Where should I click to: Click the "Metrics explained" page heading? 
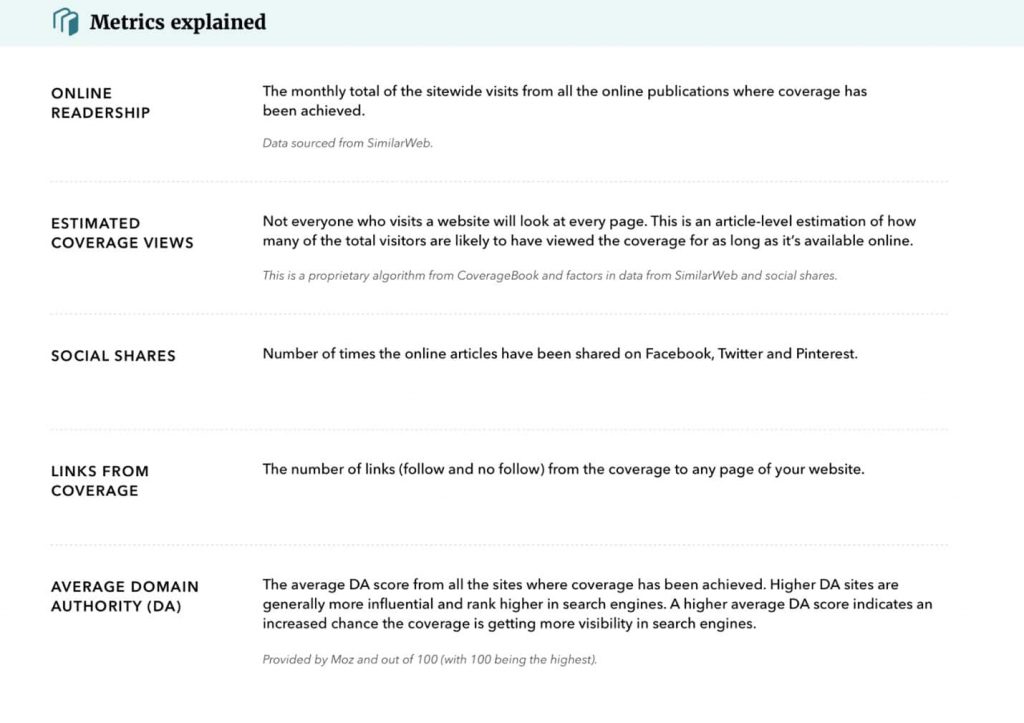[177, 22]
